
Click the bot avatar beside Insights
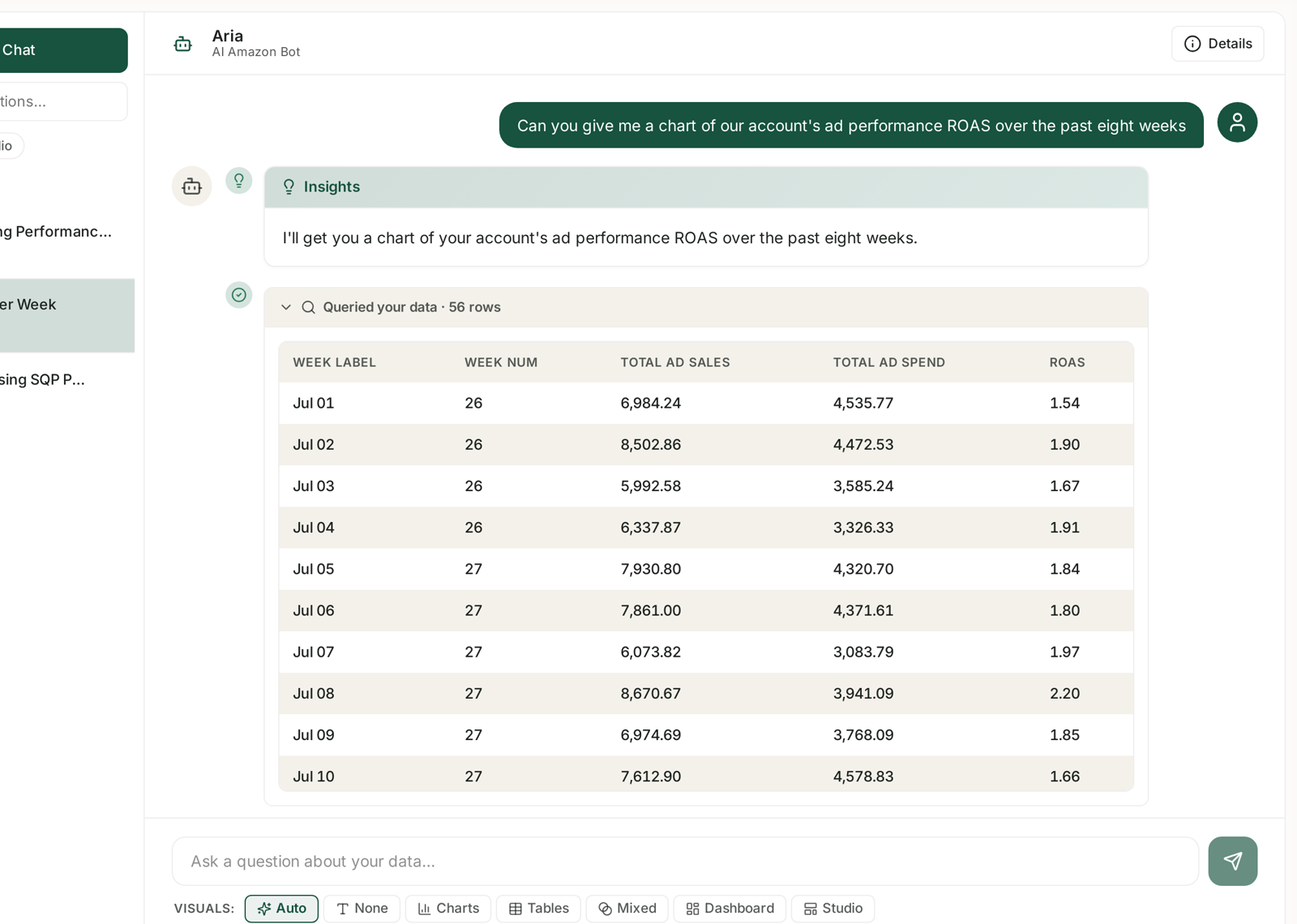pyautogui.click(x=192, y=186)
